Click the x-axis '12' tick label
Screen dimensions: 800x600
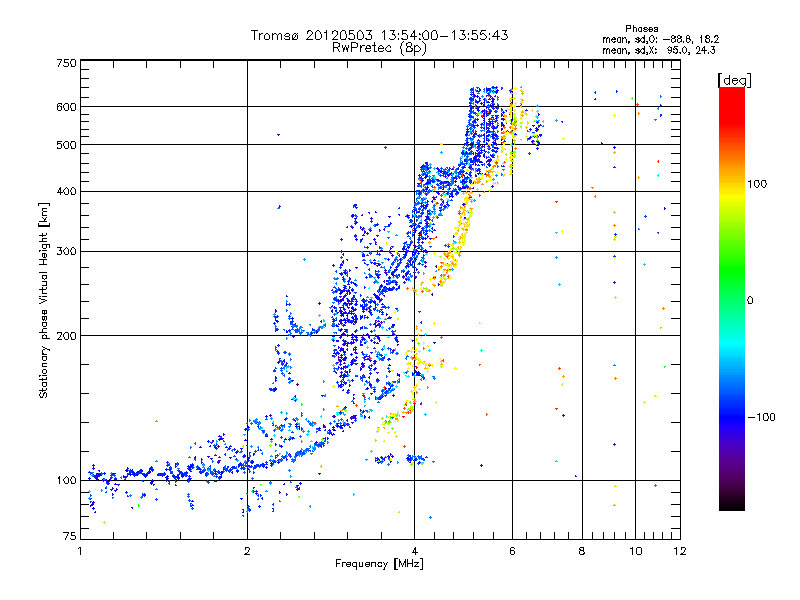(x=680, y=551)
